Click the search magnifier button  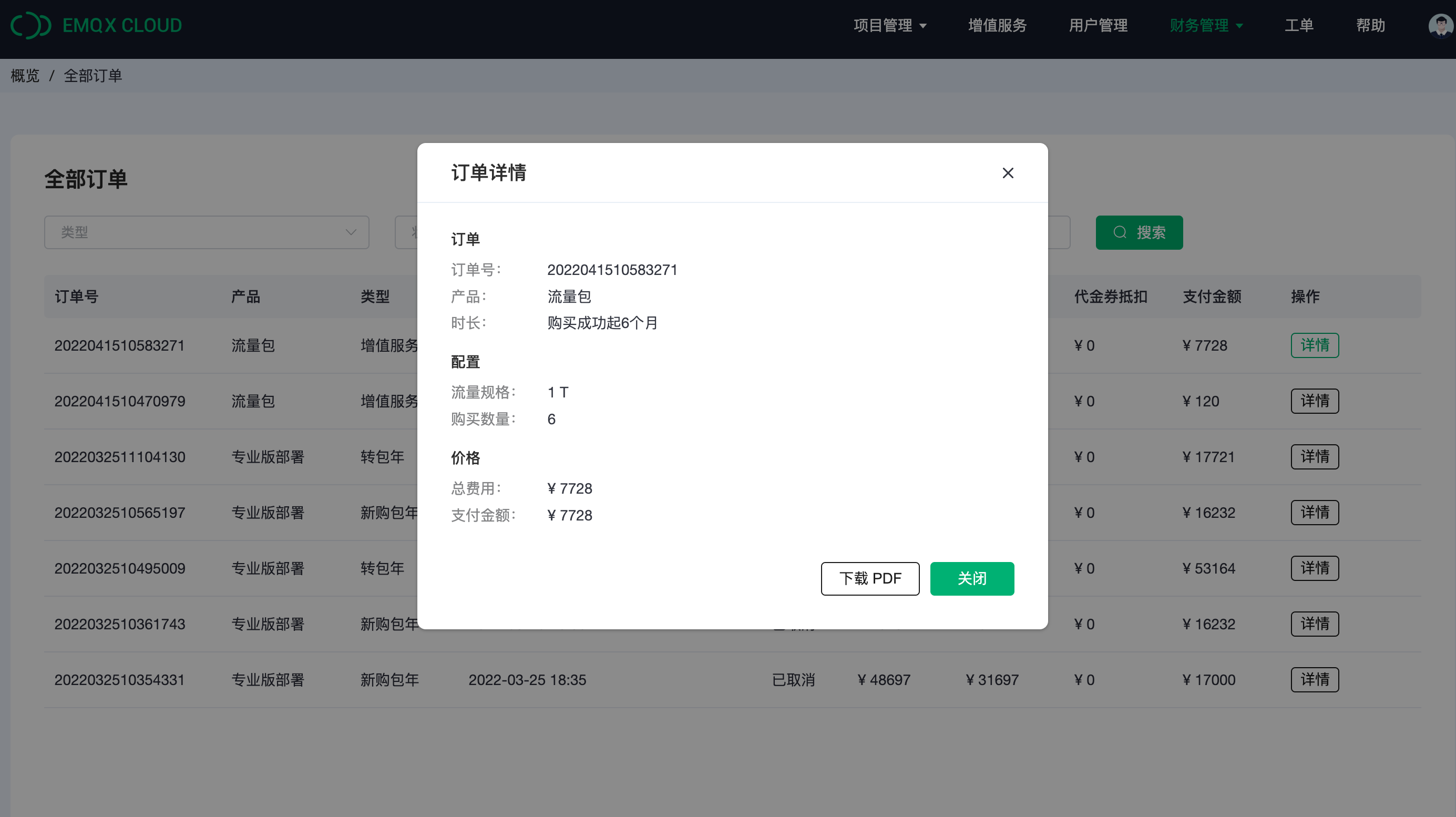pos(1139,232)
